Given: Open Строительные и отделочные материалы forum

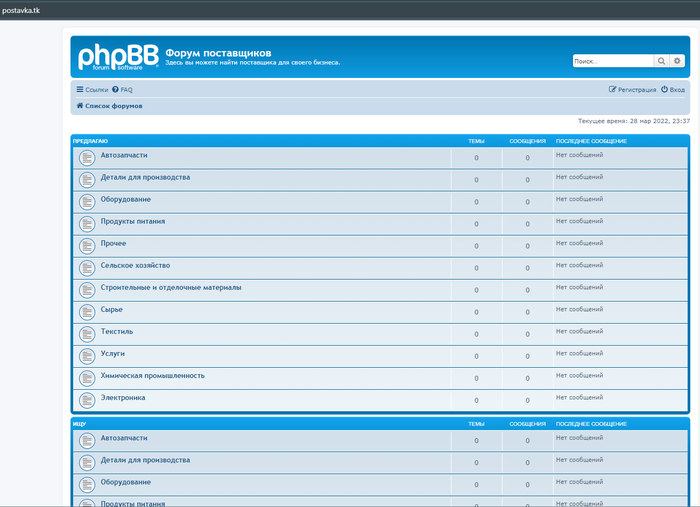Looking at the screenshot, I should point(171,287).
